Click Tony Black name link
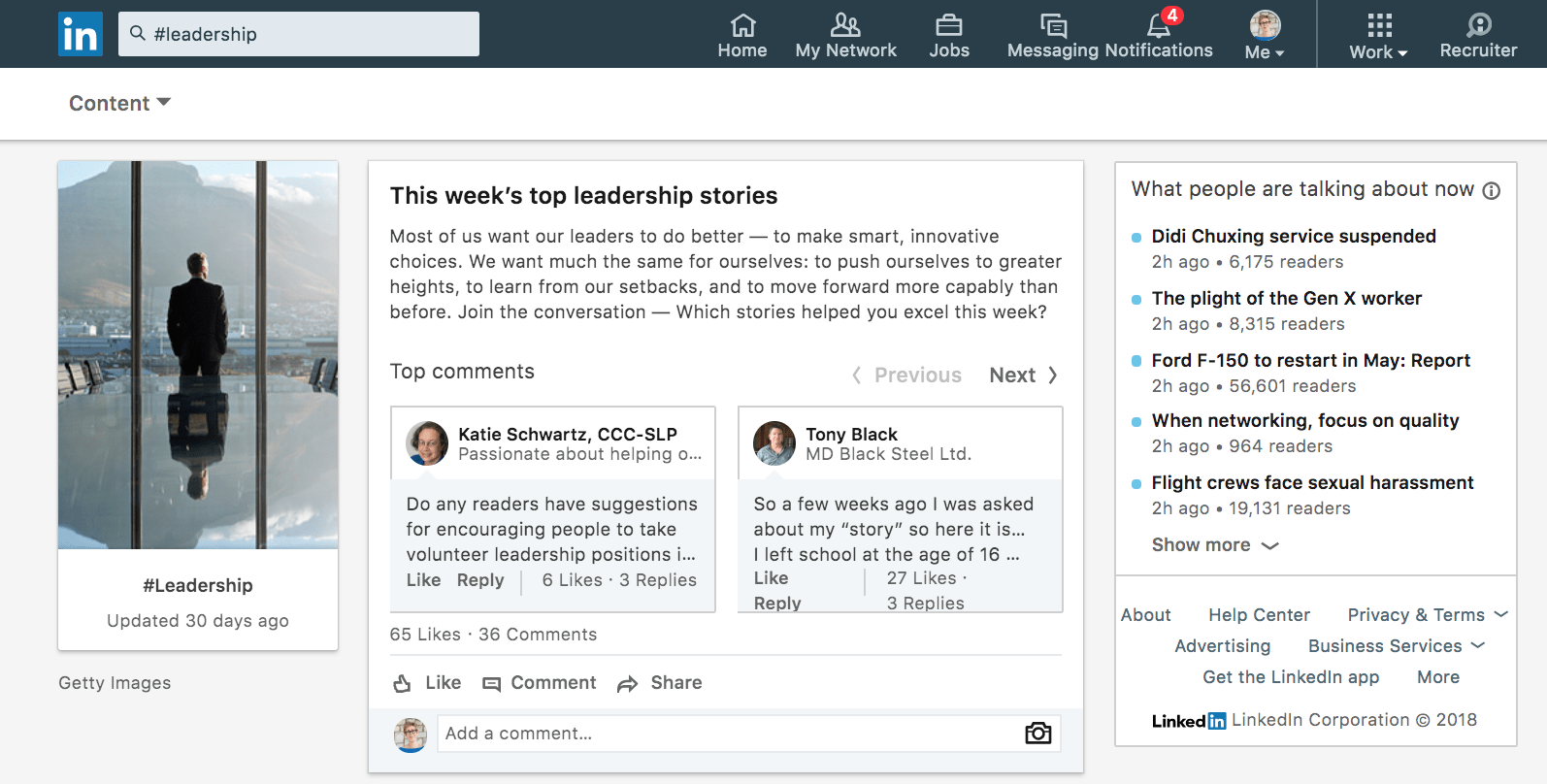The width and height of the screenshot is (1547, 784). pos(851,435)
